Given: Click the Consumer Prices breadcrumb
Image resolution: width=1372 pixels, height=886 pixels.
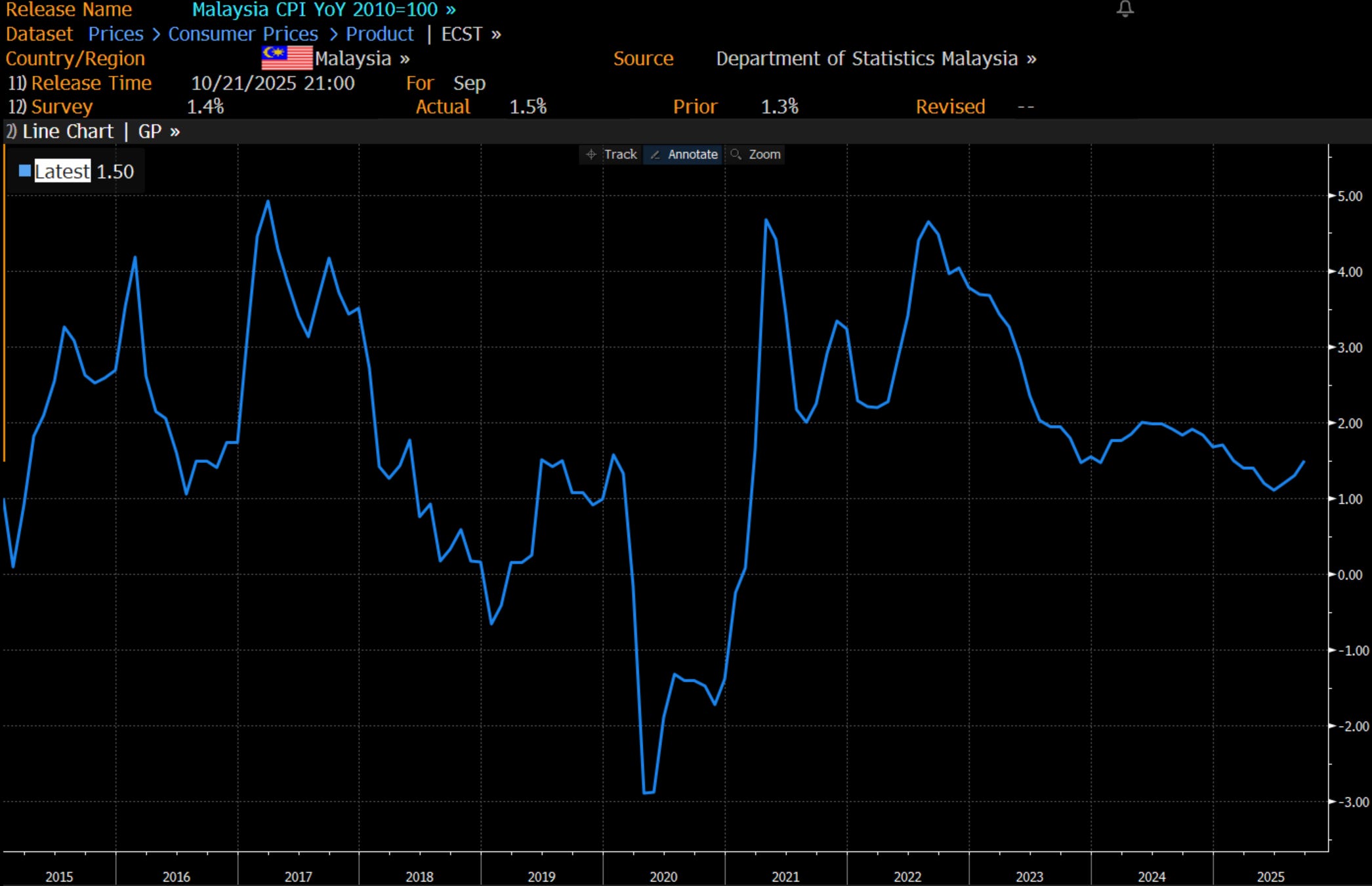Looking at the screenshot, I should point(243,34).
